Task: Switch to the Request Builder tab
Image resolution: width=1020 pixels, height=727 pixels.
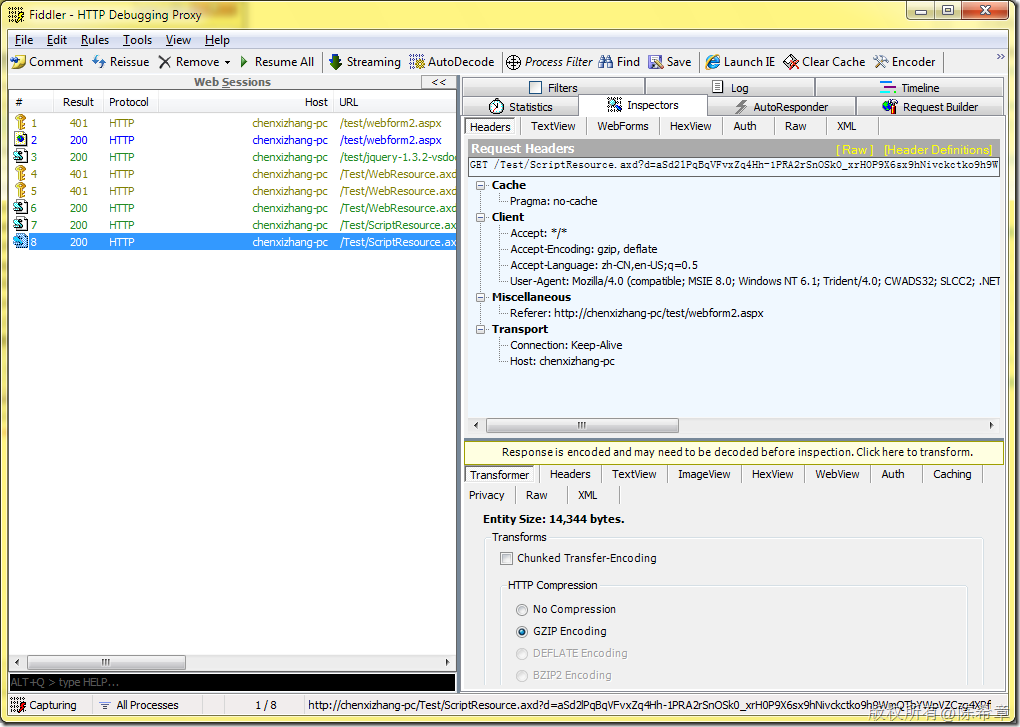Action: click(x=930, y=107)
